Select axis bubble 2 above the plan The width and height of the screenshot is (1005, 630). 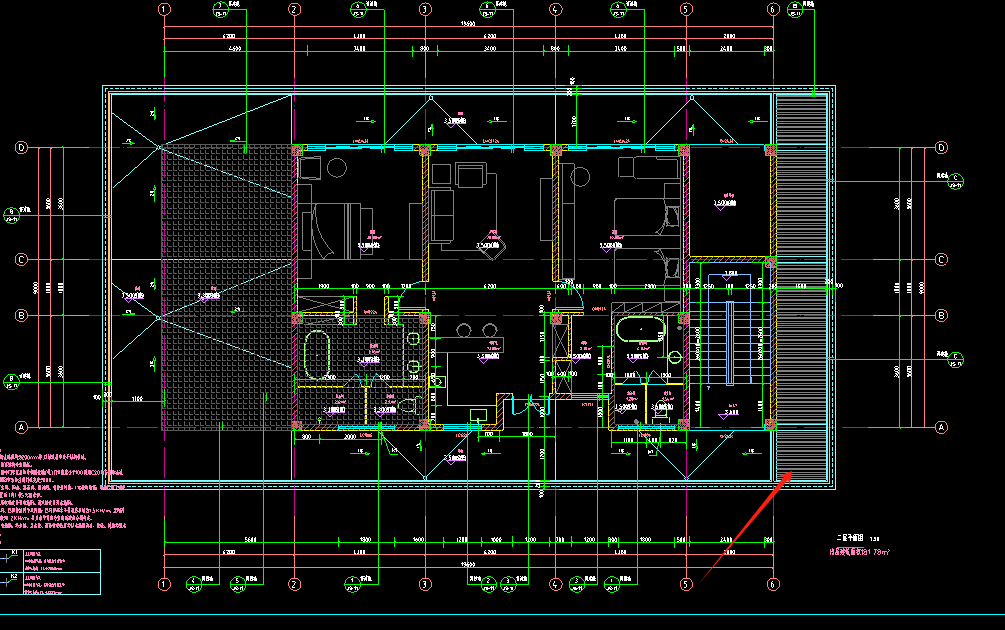(294, 10)
